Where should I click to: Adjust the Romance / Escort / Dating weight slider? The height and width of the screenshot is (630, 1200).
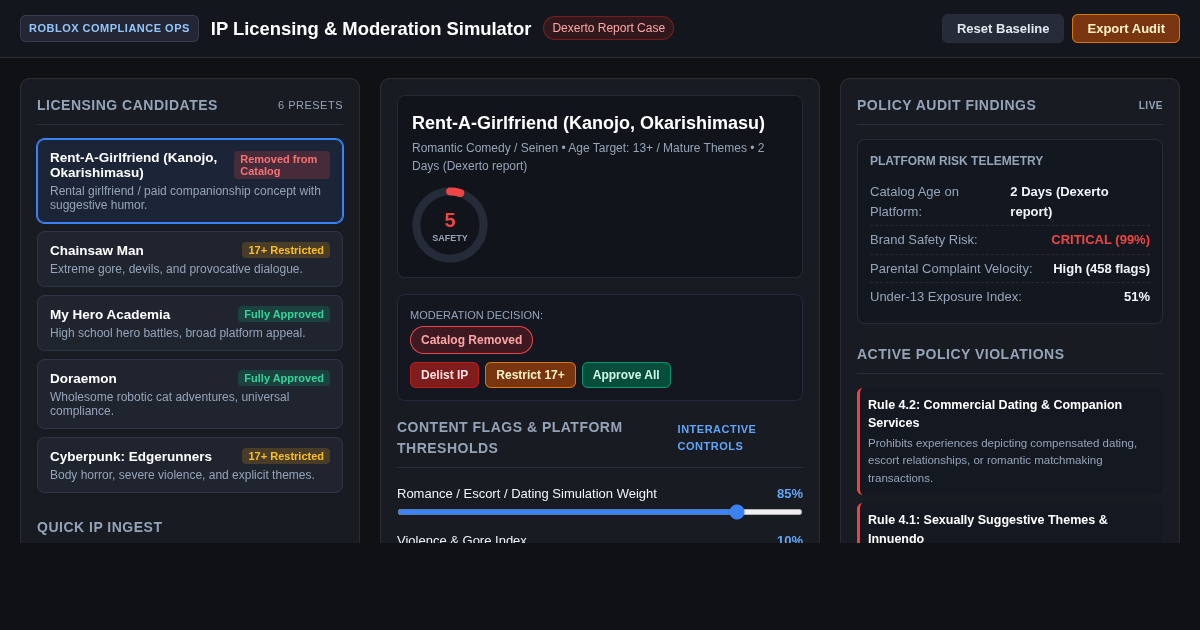600,512
